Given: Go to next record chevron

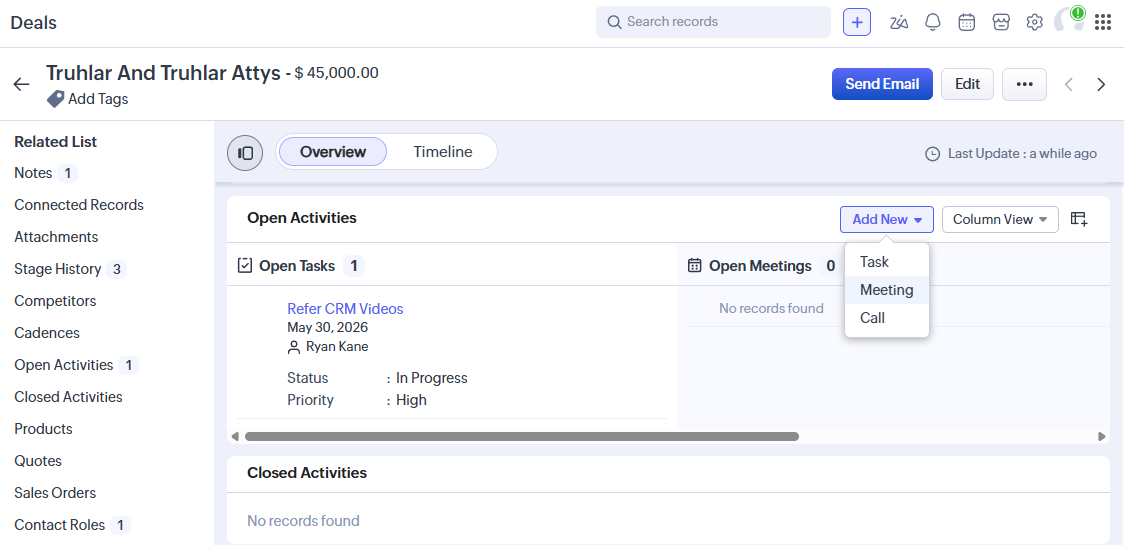Looking at the screenshot, I should (1102, 85).
